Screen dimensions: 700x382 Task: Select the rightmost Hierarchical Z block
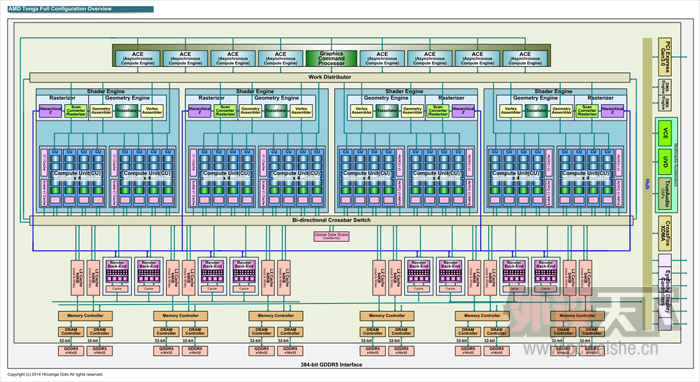pos(612,111)
